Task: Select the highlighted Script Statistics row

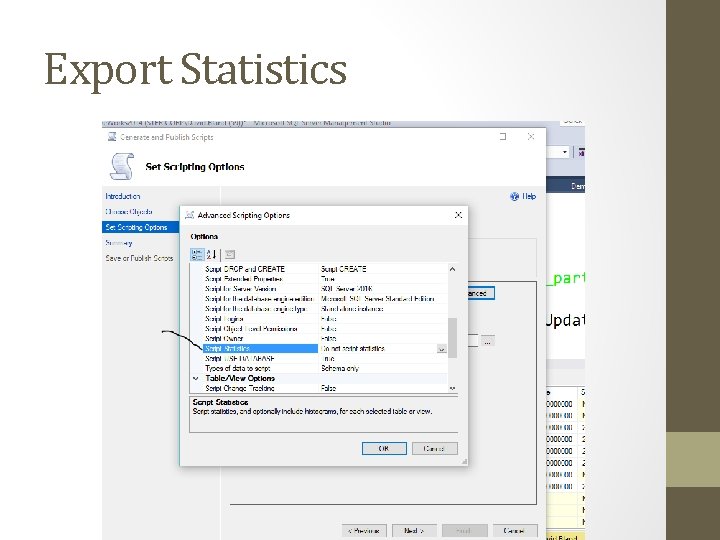Action: click(325, 349)
